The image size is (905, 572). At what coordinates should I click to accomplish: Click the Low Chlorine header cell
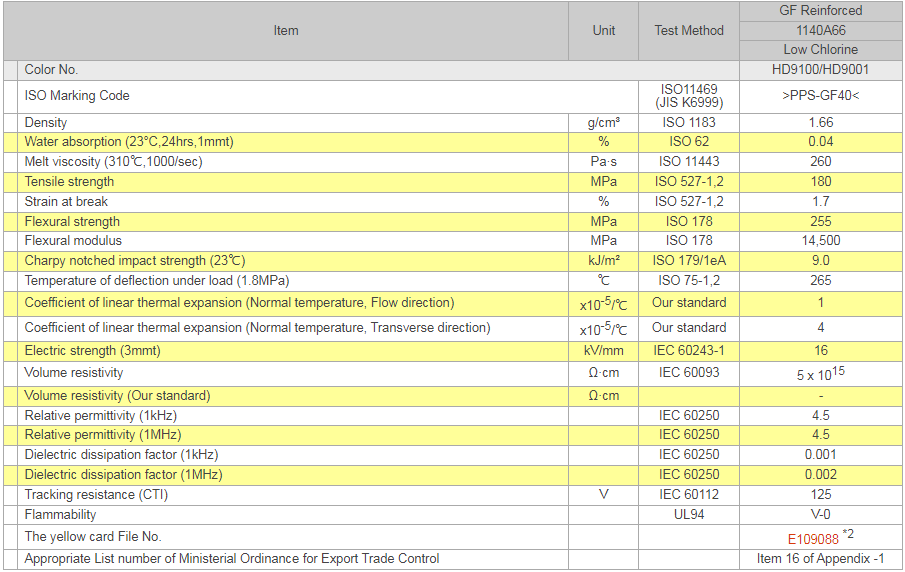pyautogui.click(x=820, y=50)
